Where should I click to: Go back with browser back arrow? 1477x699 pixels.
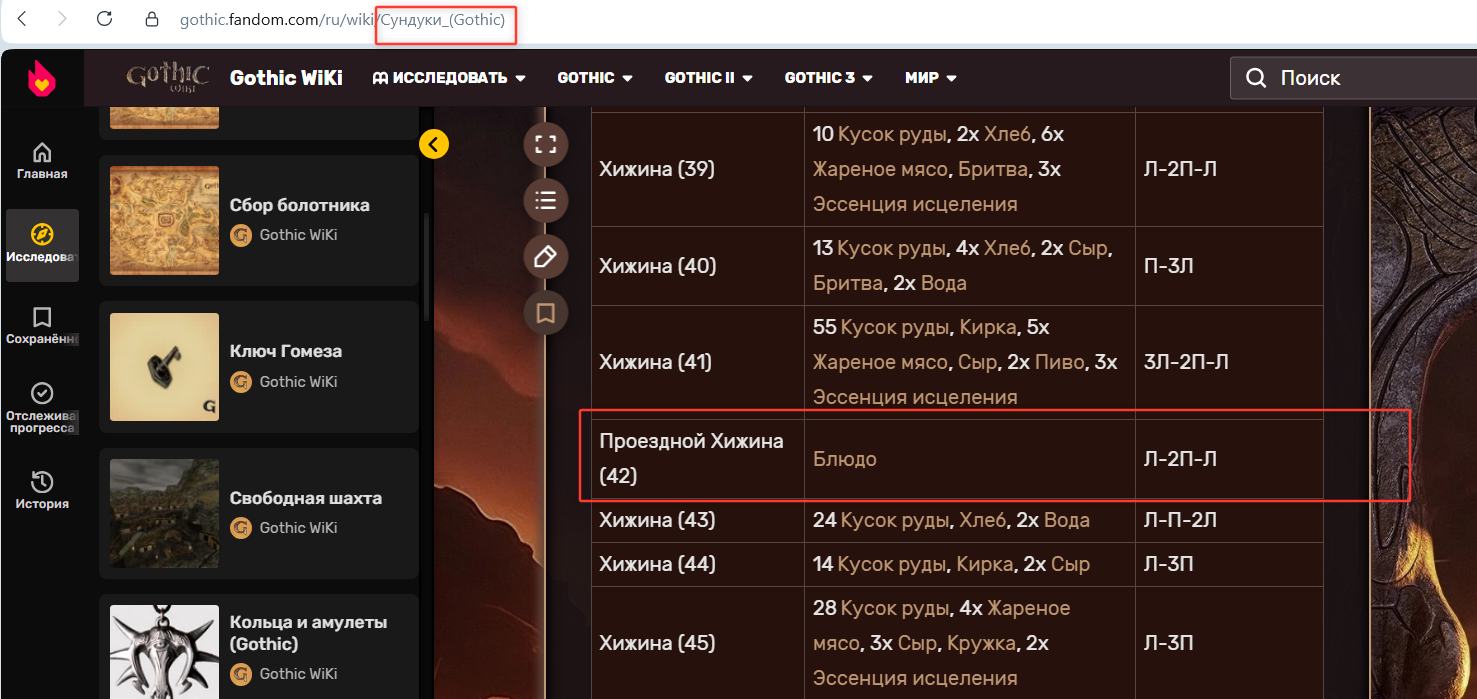(x=22, y=18)
